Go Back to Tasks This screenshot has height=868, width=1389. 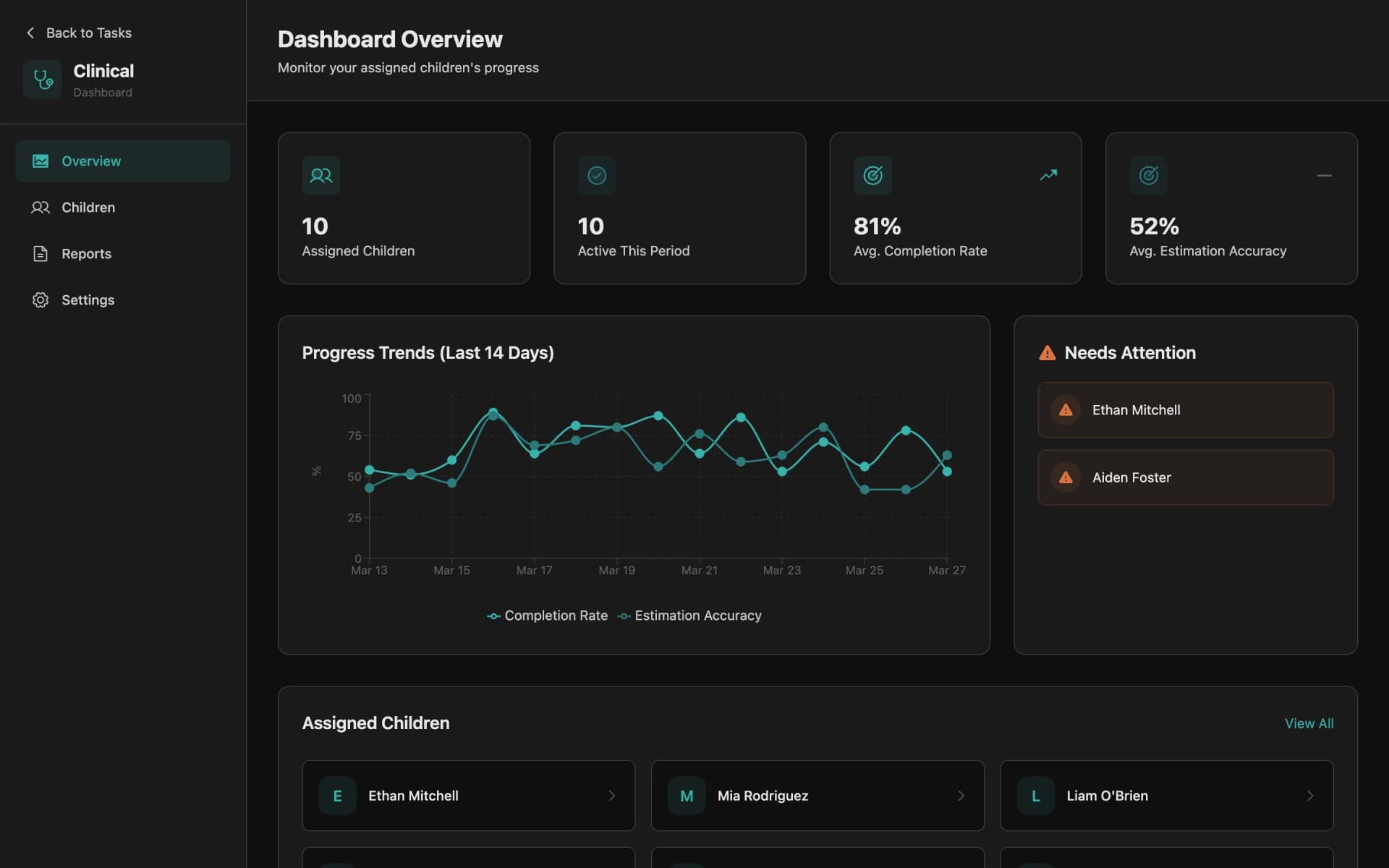[x=79, y=33]
